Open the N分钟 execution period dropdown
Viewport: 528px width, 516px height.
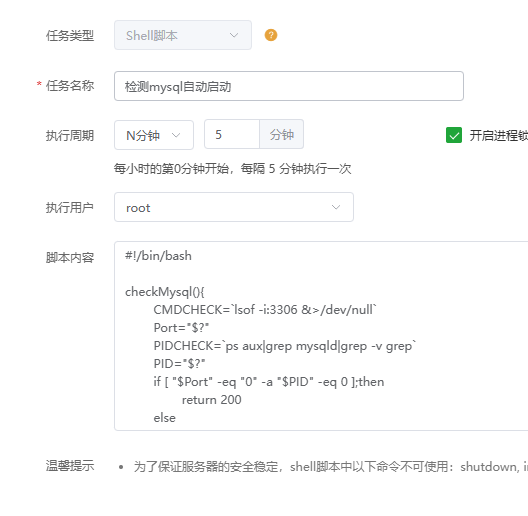tap(154, 135)
